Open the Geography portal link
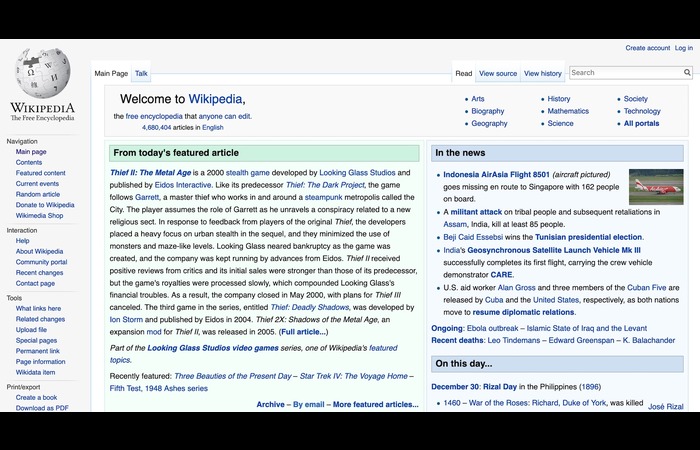This screenshot has height=450, width=700. [x=489, y=124]
